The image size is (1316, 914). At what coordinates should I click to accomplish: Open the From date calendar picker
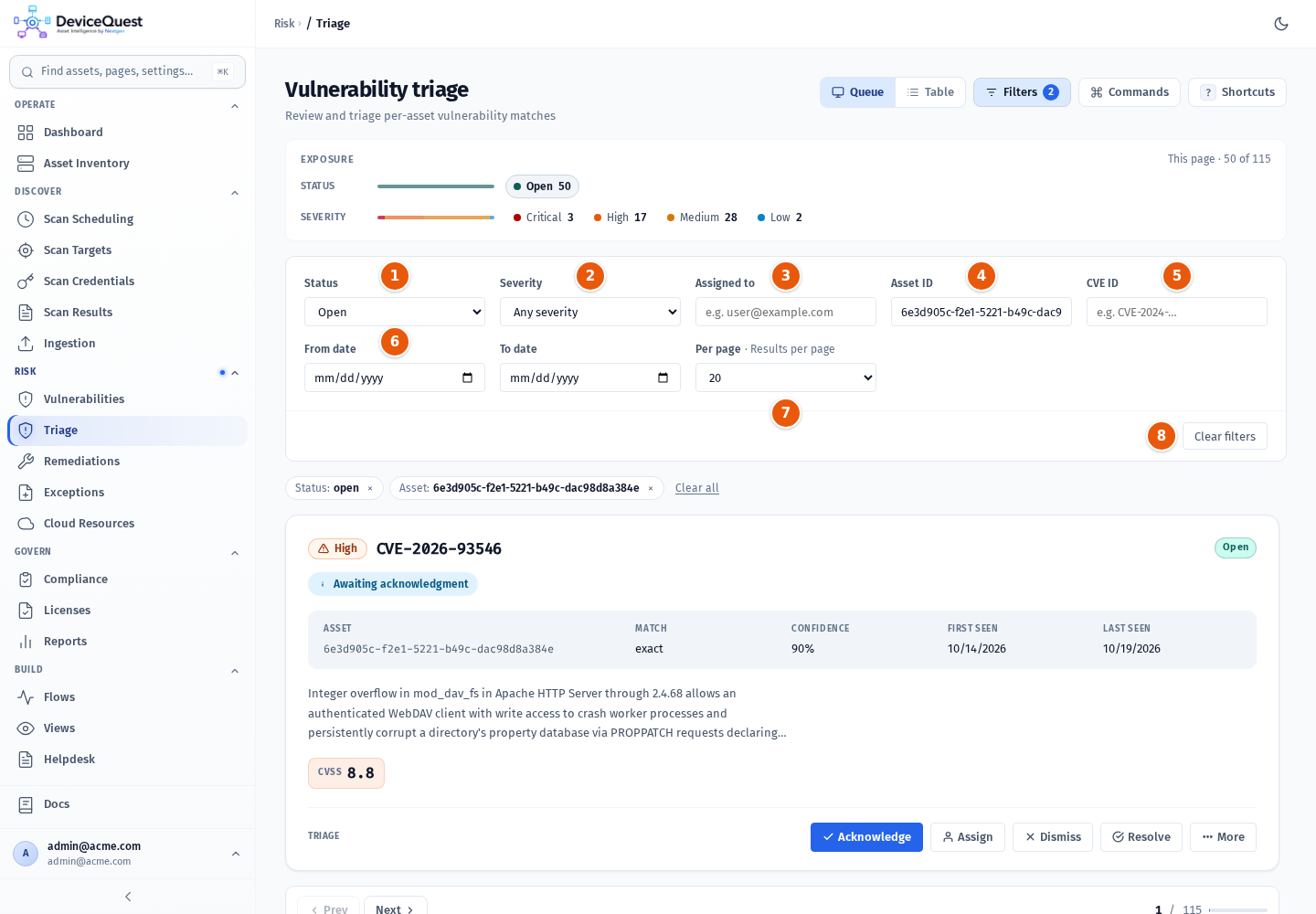[x=468, y=377]
